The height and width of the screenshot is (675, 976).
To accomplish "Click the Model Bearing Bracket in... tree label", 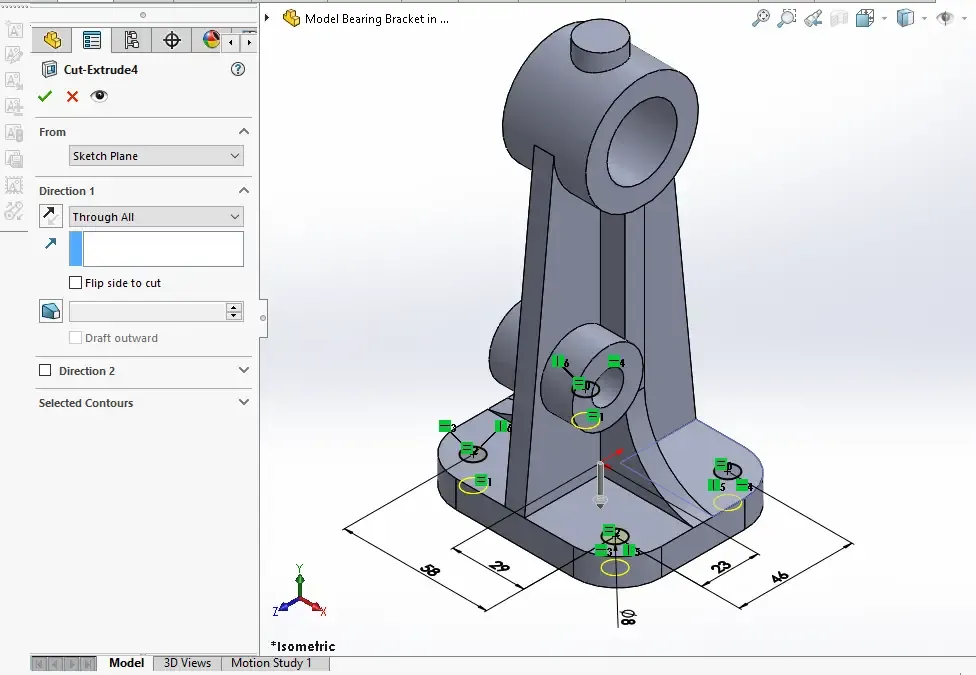I will [377, 19].
